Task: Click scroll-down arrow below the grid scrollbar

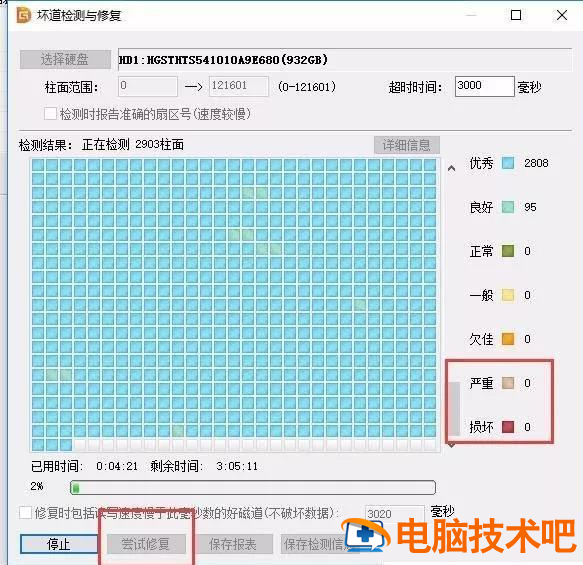Action: [451, 445]
